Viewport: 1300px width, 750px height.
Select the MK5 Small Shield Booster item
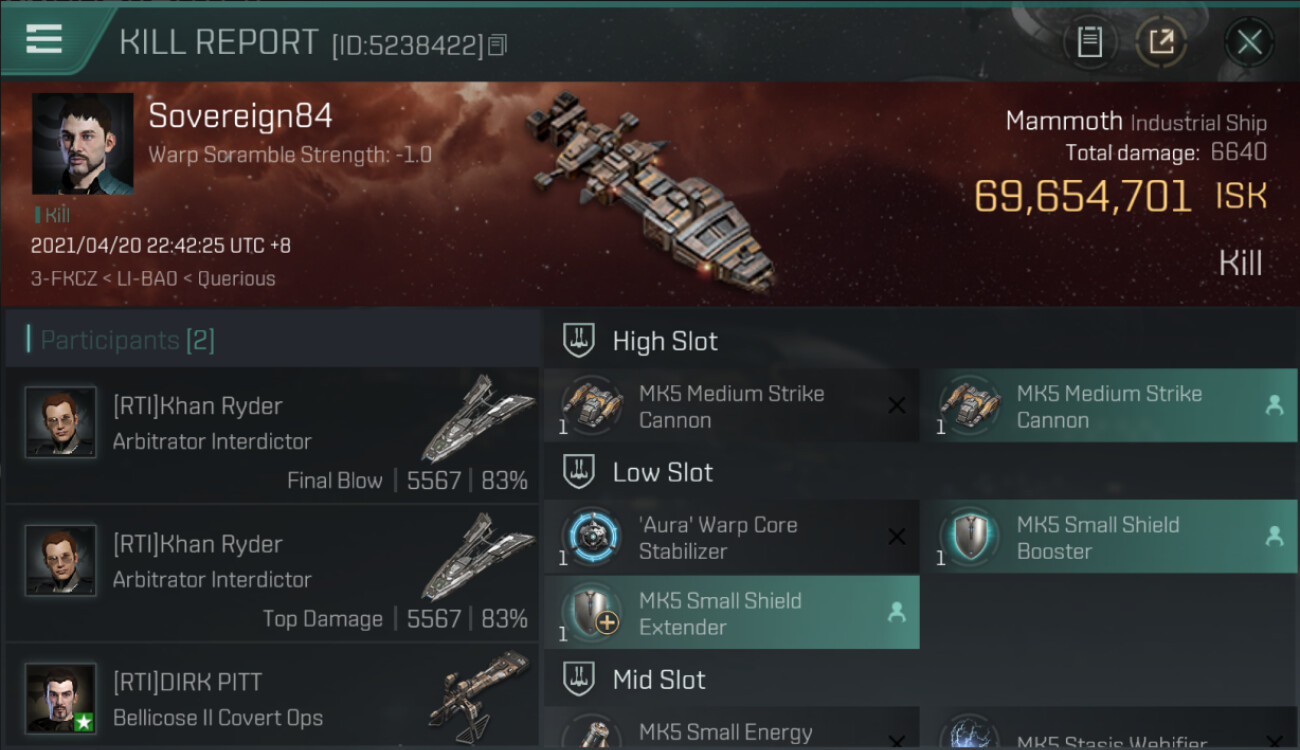tap(1109, 538)
